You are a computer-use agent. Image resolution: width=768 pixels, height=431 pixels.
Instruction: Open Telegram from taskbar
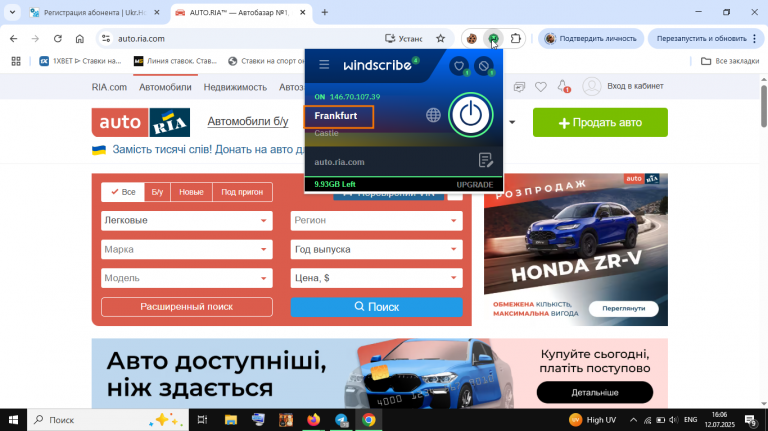coord(341,420)
